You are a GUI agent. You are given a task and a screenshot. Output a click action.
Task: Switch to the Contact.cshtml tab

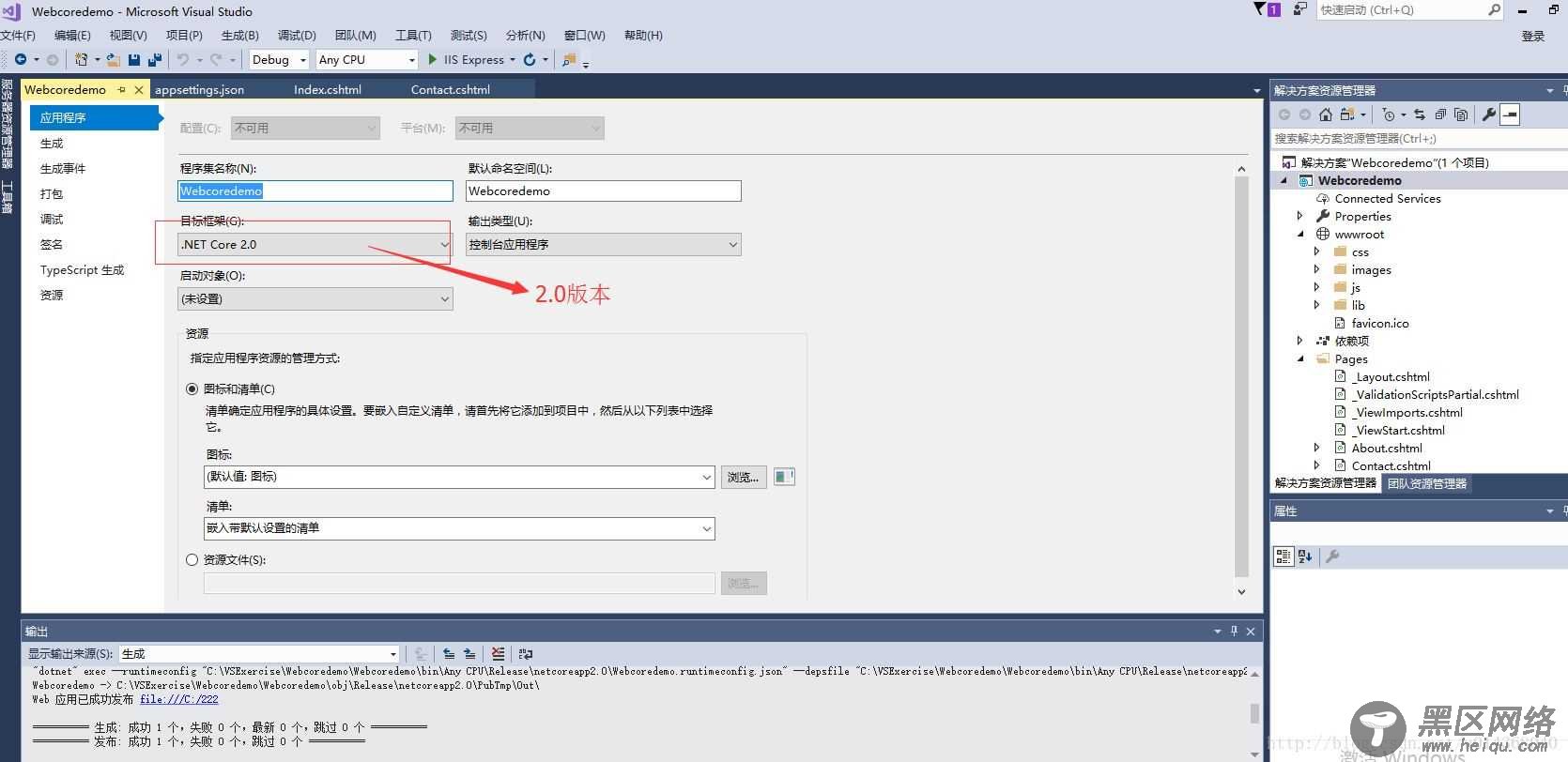click(x=451, y=90)
